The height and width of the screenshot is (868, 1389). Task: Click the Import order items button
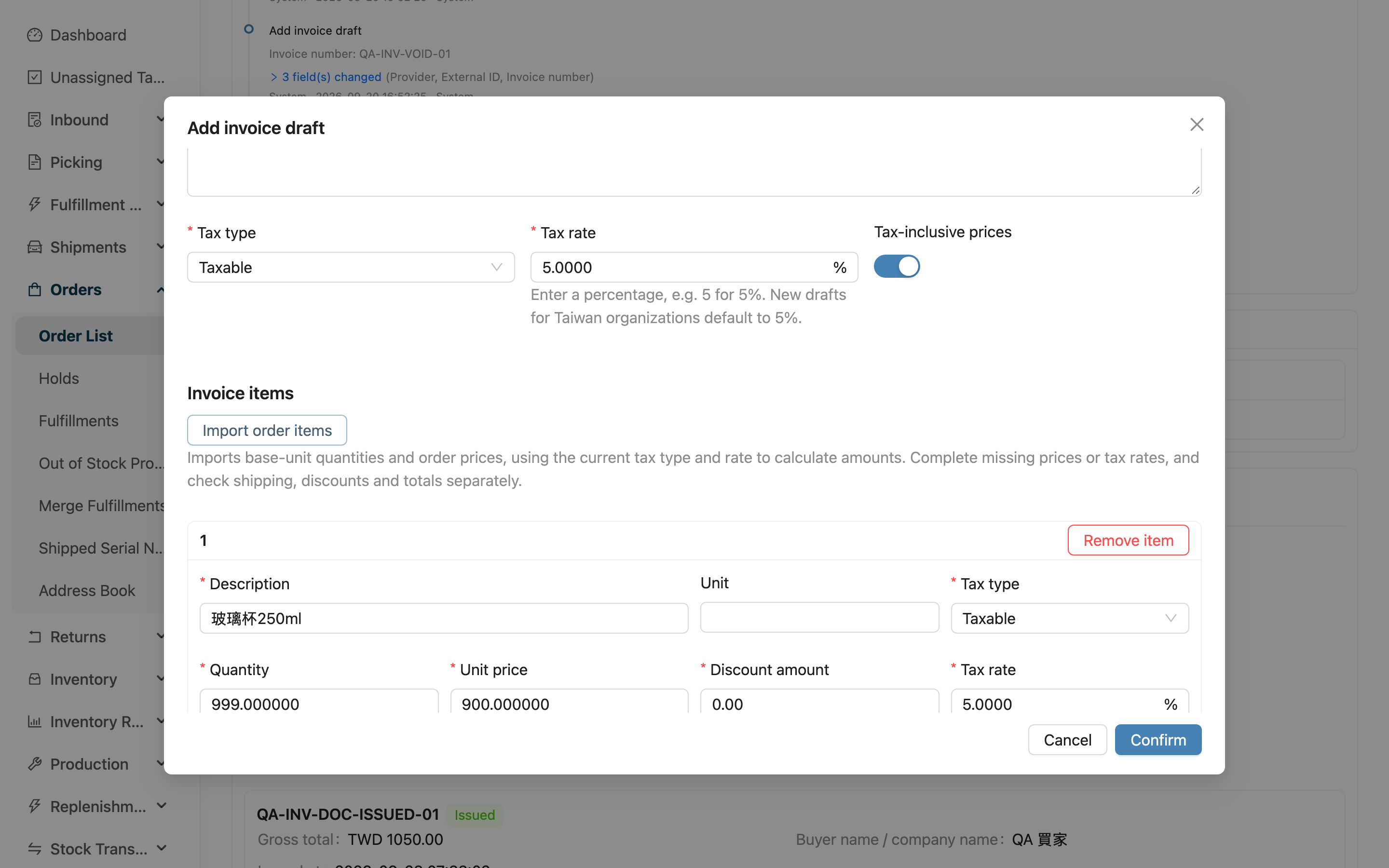click(x=267, y=430)
